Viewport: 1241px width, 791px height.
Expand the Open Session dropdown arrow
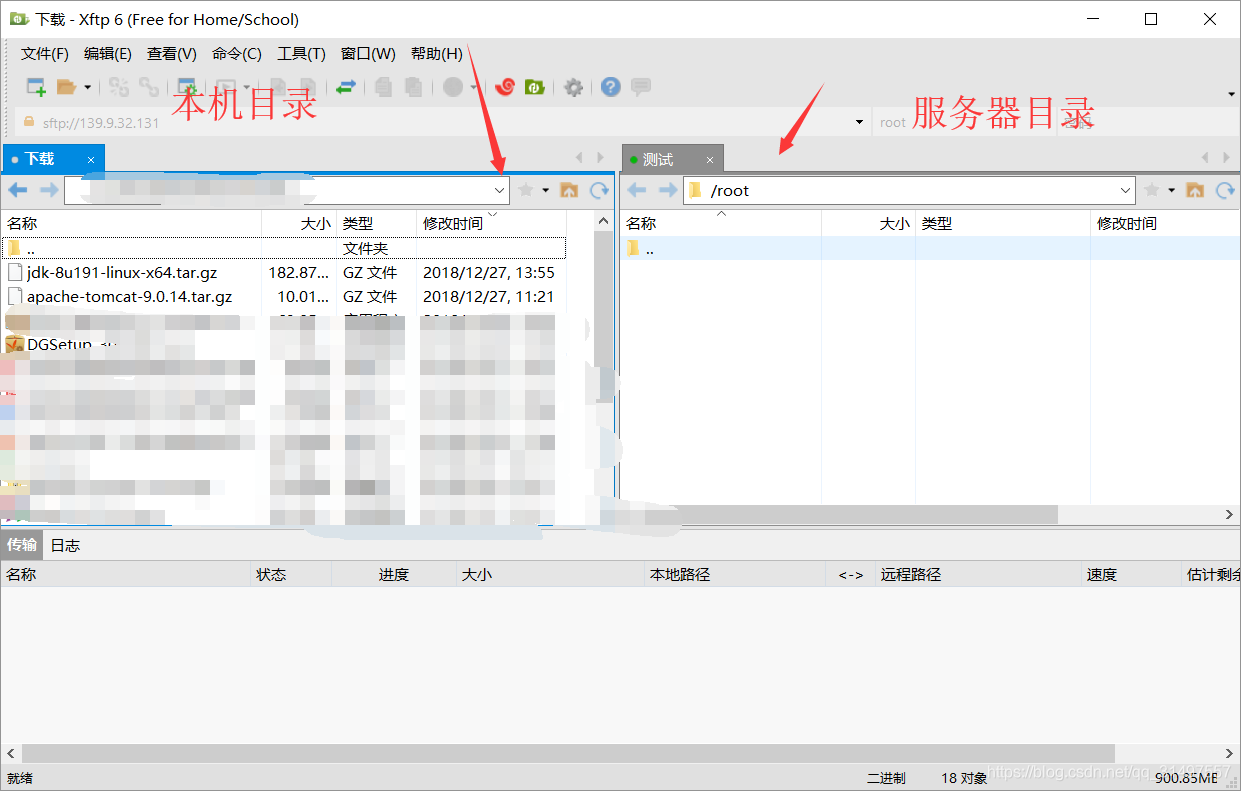[88, 88]
